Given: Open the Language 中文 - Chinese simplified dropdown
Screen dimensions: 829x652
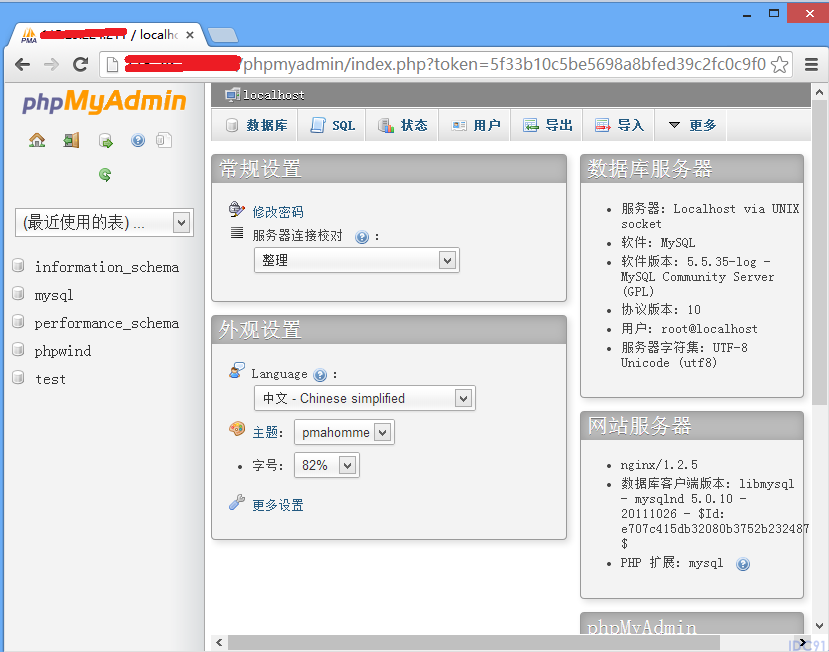Looking at the screenshot, I should [365, 398].
